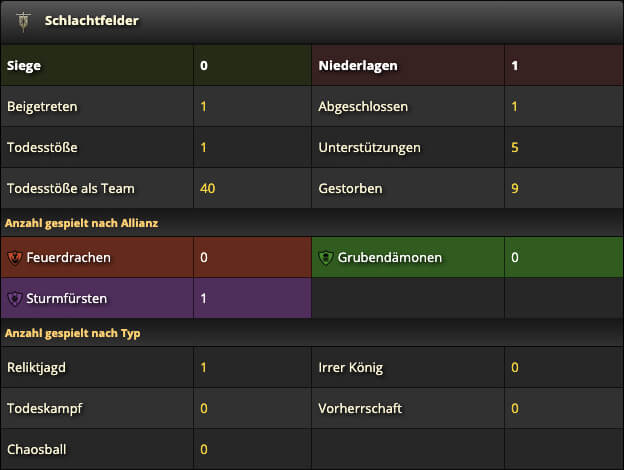
Task: Click the Reliktjagd row label
Action: click(x=36, y=368)
